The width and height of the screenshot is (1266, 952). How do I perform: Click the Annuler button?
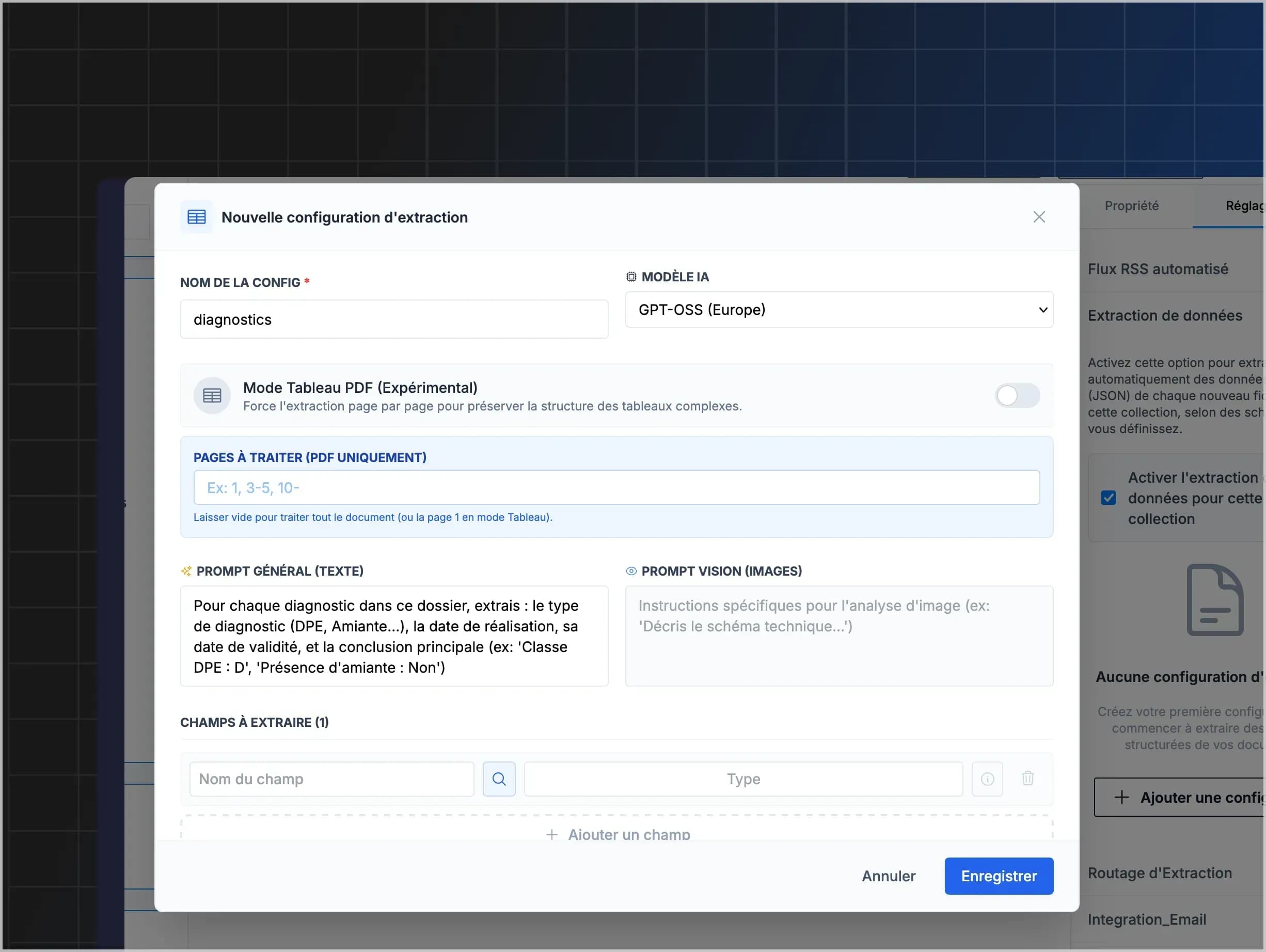click(x=888, y=876)
